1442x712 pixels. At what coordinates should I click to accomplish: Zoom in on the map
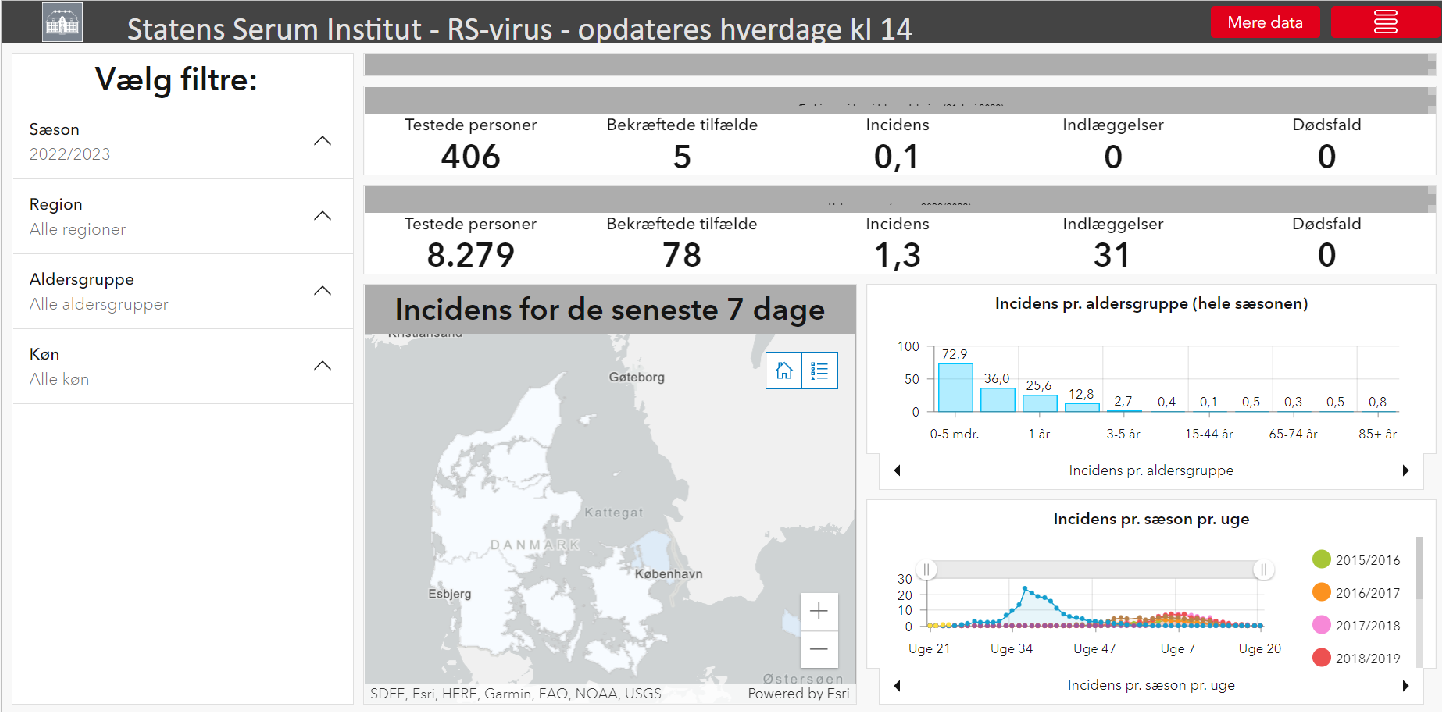(x=819, y=611)
